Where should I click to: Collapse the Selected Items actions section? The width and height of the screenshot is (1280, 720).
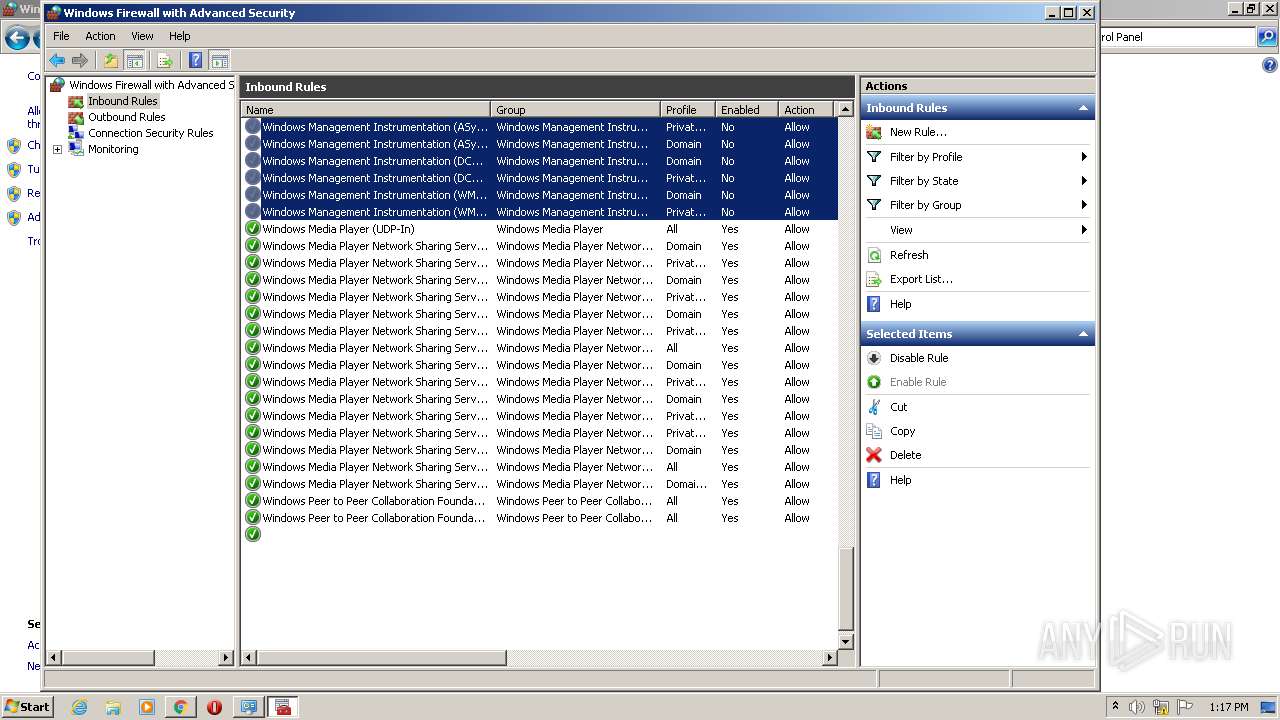1083,334
